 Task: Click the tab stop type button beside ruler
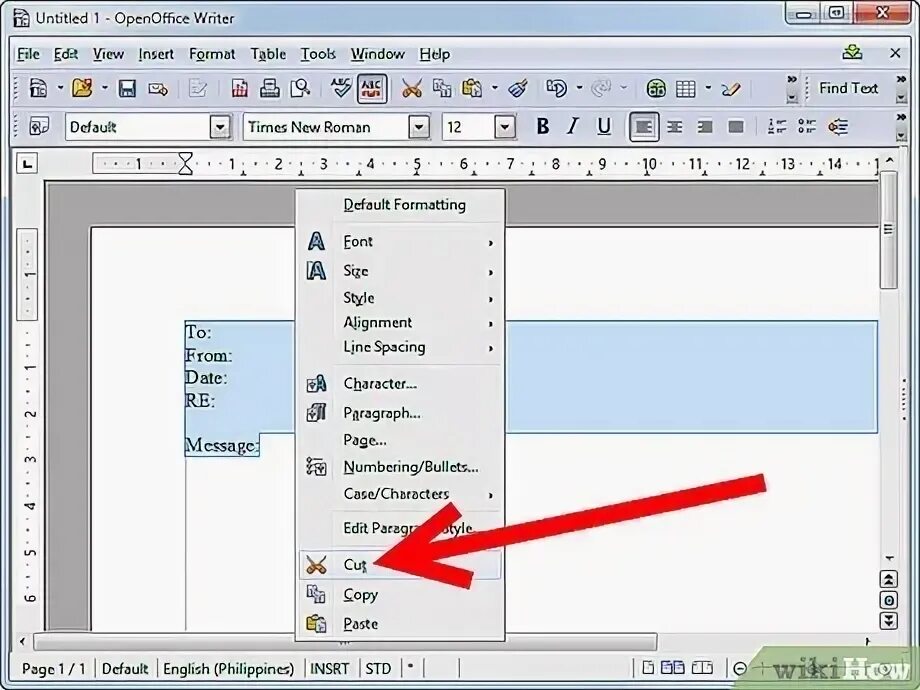pos(28,164)
